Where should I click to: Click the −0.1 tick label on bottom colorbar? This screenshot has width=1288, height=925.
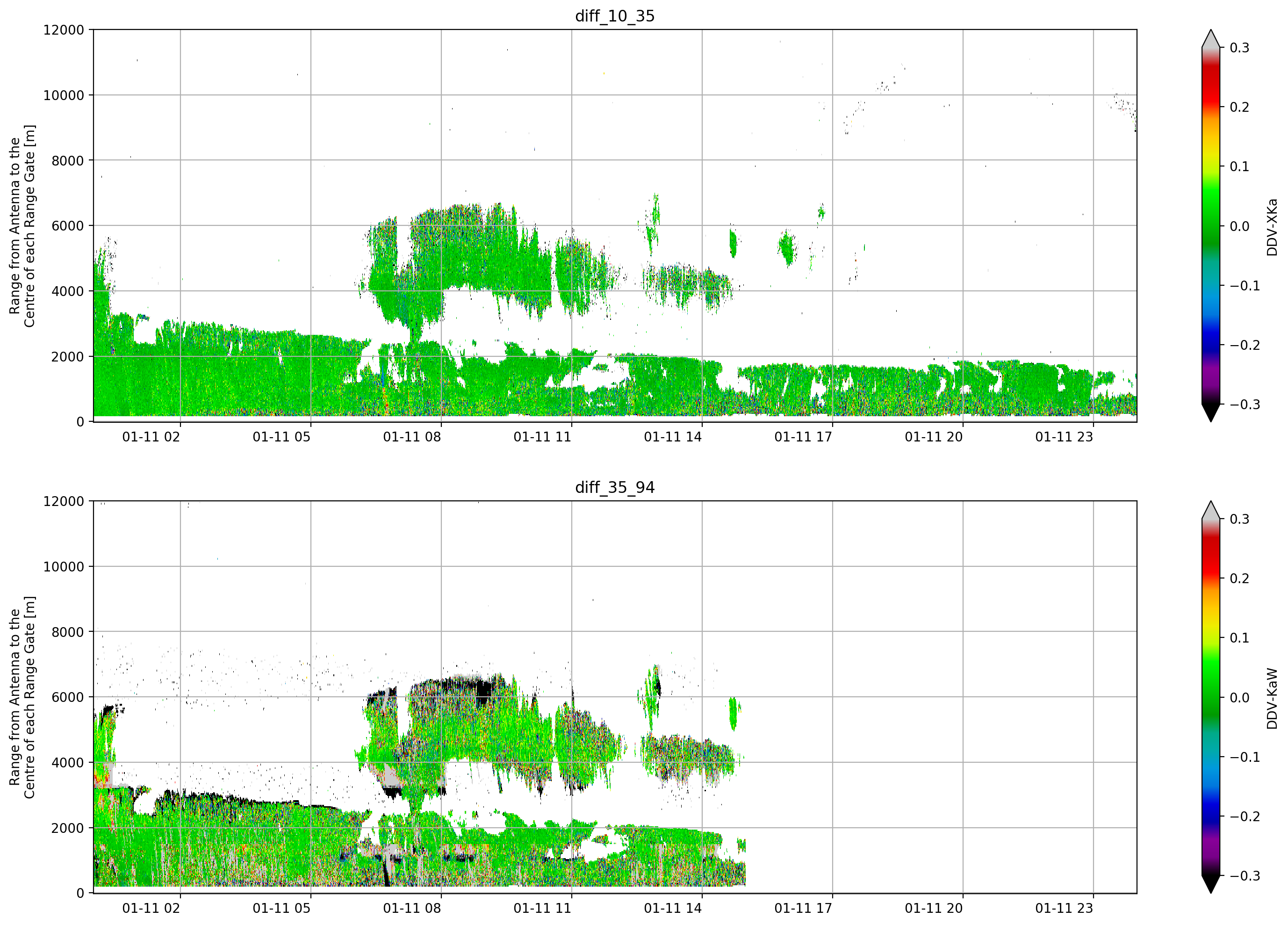click(1245, 758)
